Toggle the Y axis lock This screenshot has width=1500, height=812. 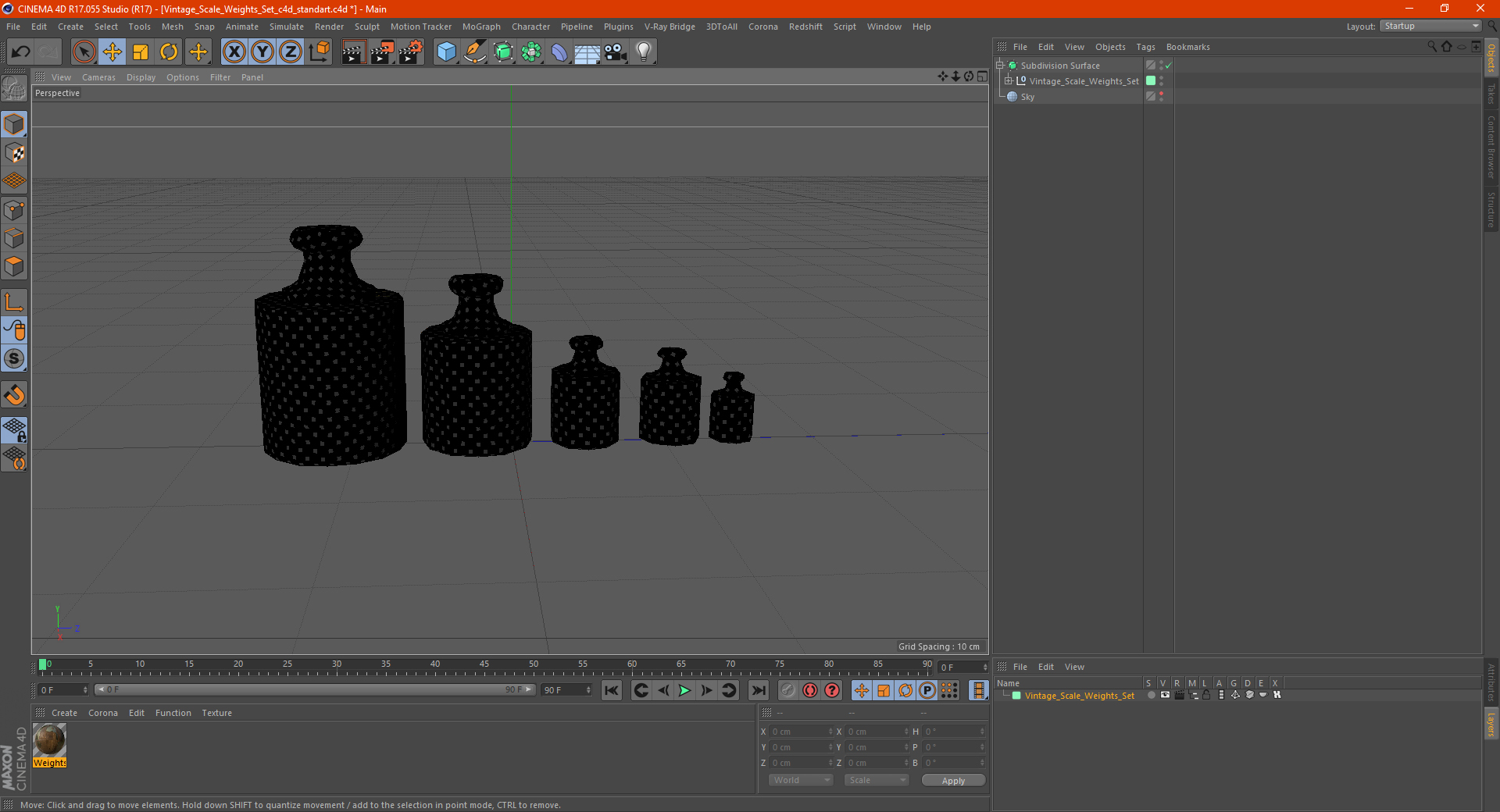tap(262, 52)
